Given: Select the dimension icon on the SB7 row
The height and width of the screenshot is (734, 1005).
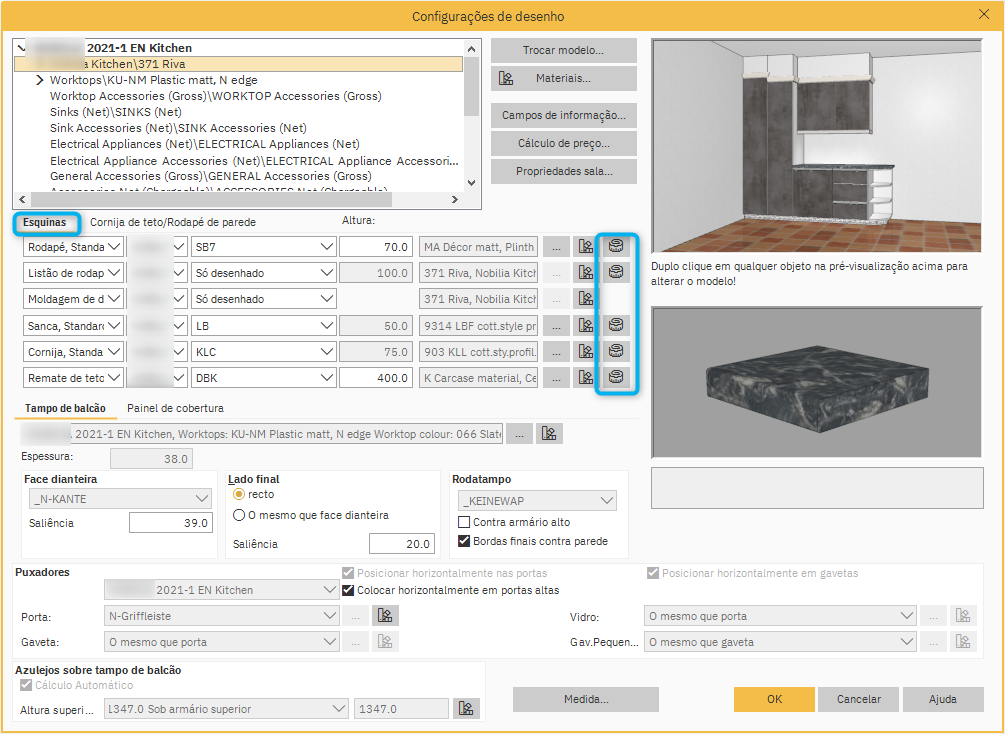Looking at the screenshot, I should (x=615, y=246).
